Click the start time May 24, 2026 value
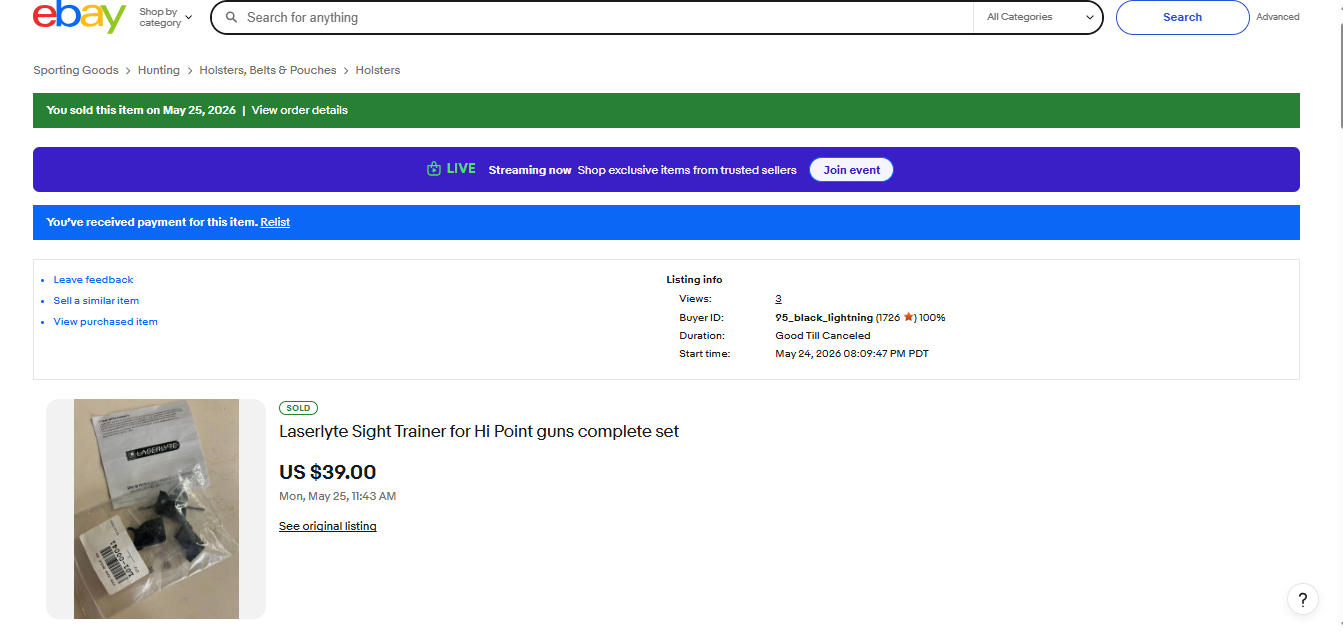The height and width of the screenshot is (631, 1343). (852, 354)
